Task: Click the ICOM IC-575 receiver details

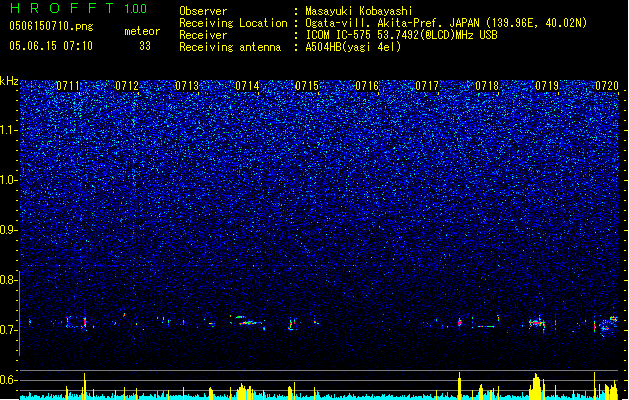Action: [401, 35]
